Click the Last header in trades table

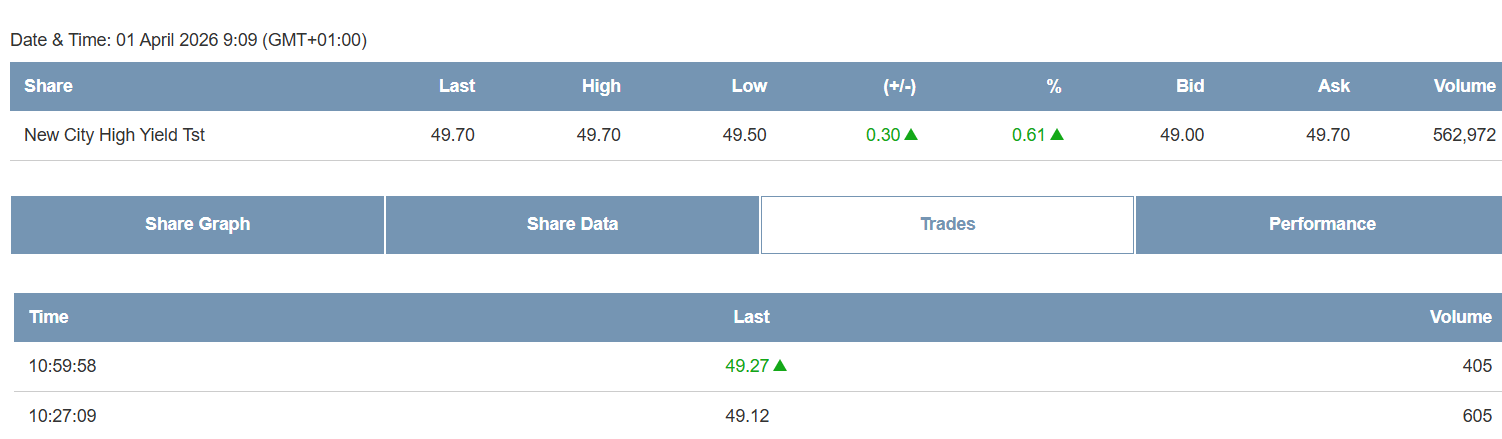[751, 317]
